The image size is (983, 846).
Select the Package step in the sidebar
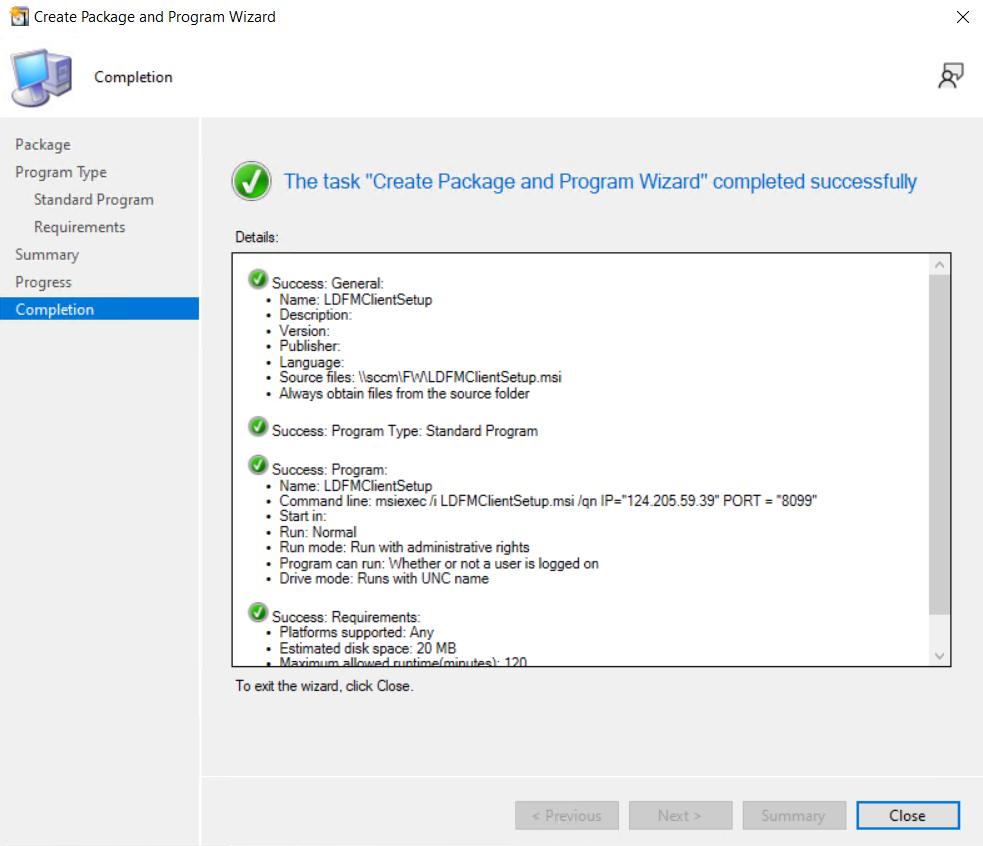coord(43,145)
